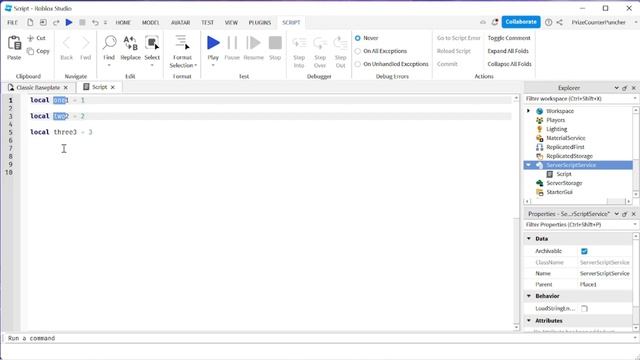640x360 pixels.
Task: Click the Stop test button
Action: click(275, 43)
